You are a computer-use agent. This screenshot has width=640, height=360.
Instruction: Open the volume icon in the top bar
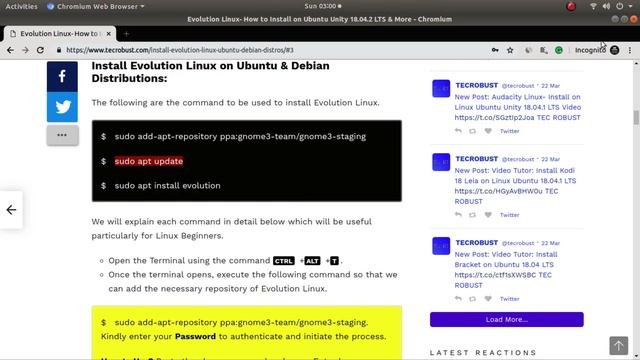(x=606, y=6)
